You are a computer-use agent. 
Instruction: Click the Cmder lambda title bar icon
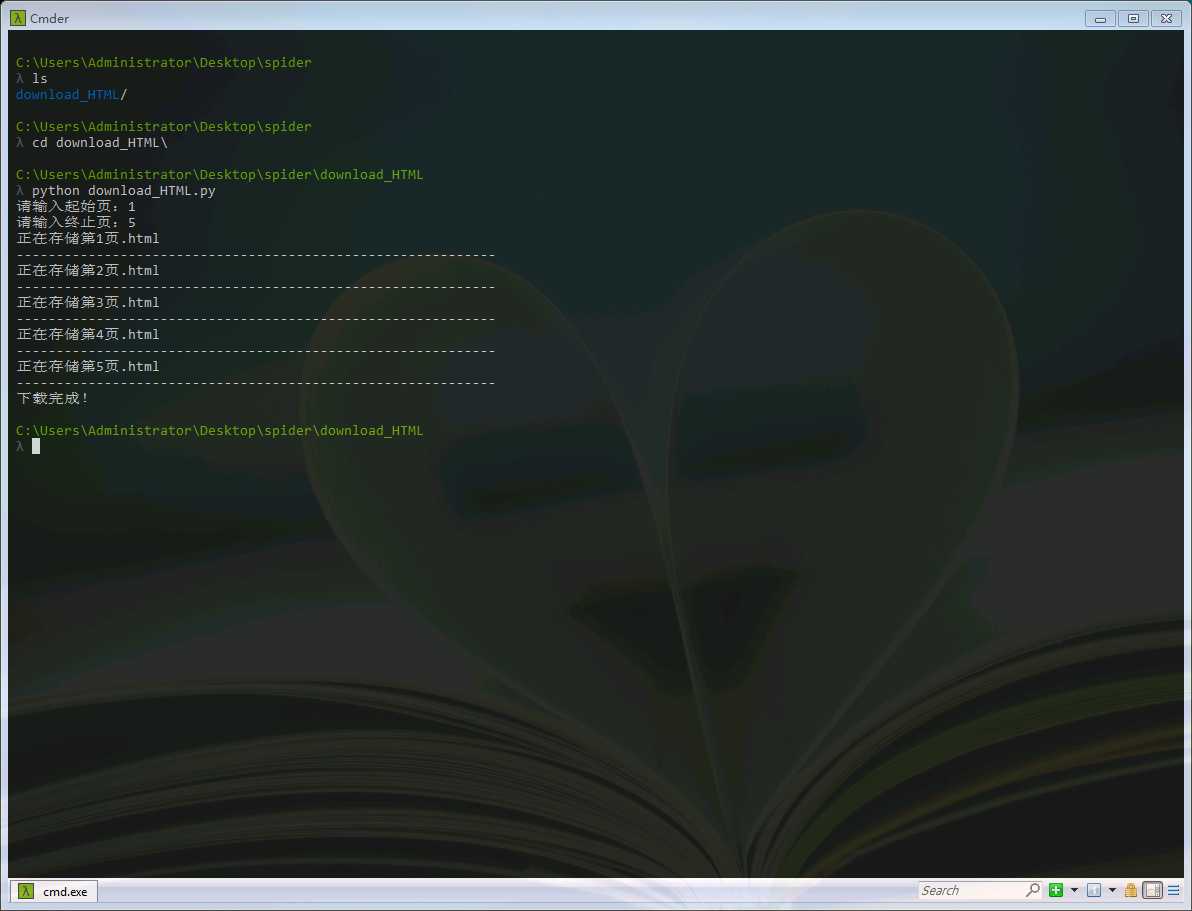[x=17, y=17]
